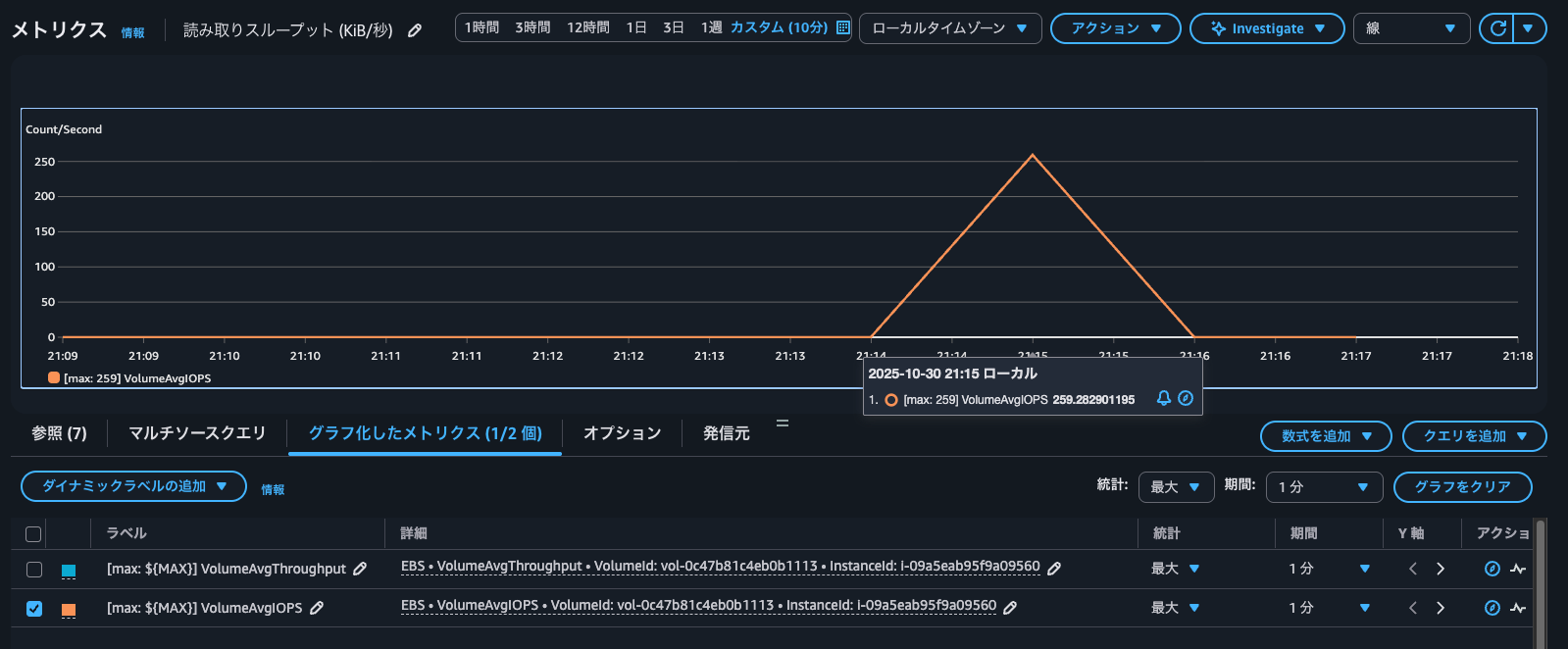Select 3日 time range
This screenshot has height=649, width=1568.
674,27
